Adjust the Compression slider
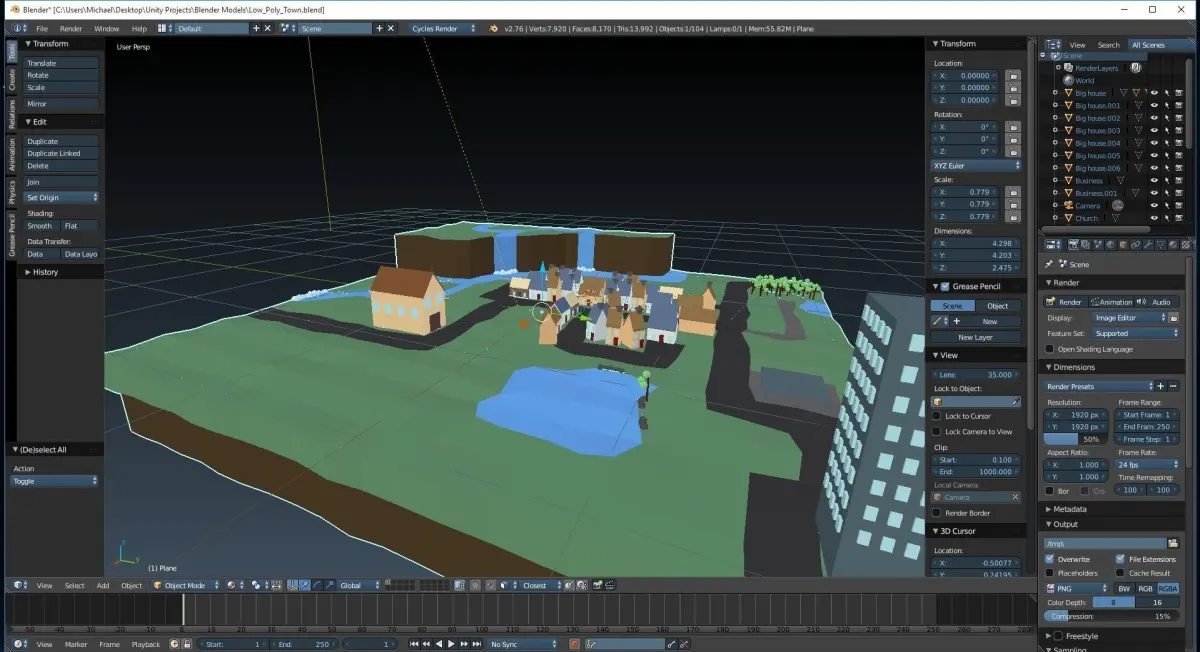Screen dimensions: 1200x652 point(1112,616)
